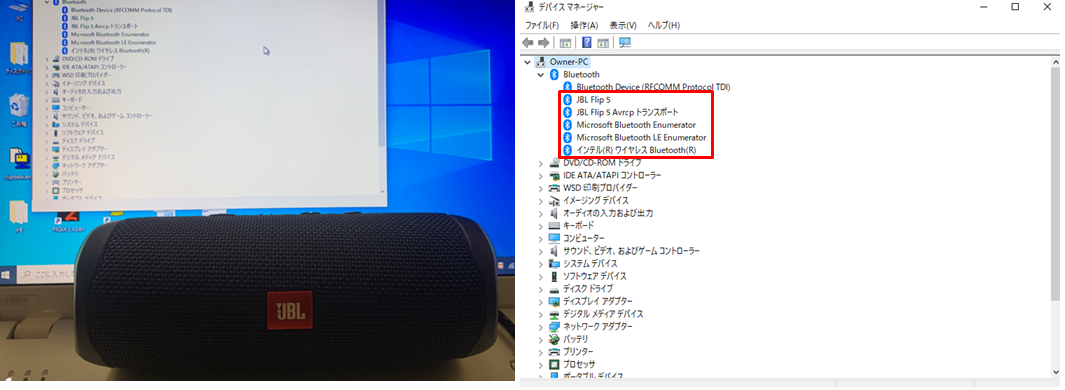Minimize the Device Manager window

pyautogui.click(x=984, y=7)
